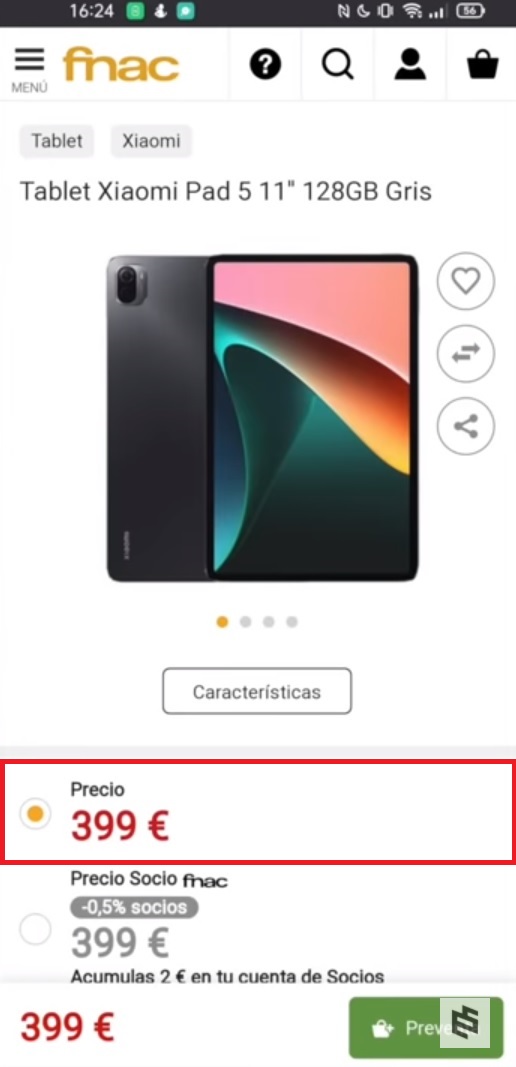This screenshot has height=1067, width=516.
Task: Open the help question mark icon
Action: pyautogui.click(x=265, y=65)
